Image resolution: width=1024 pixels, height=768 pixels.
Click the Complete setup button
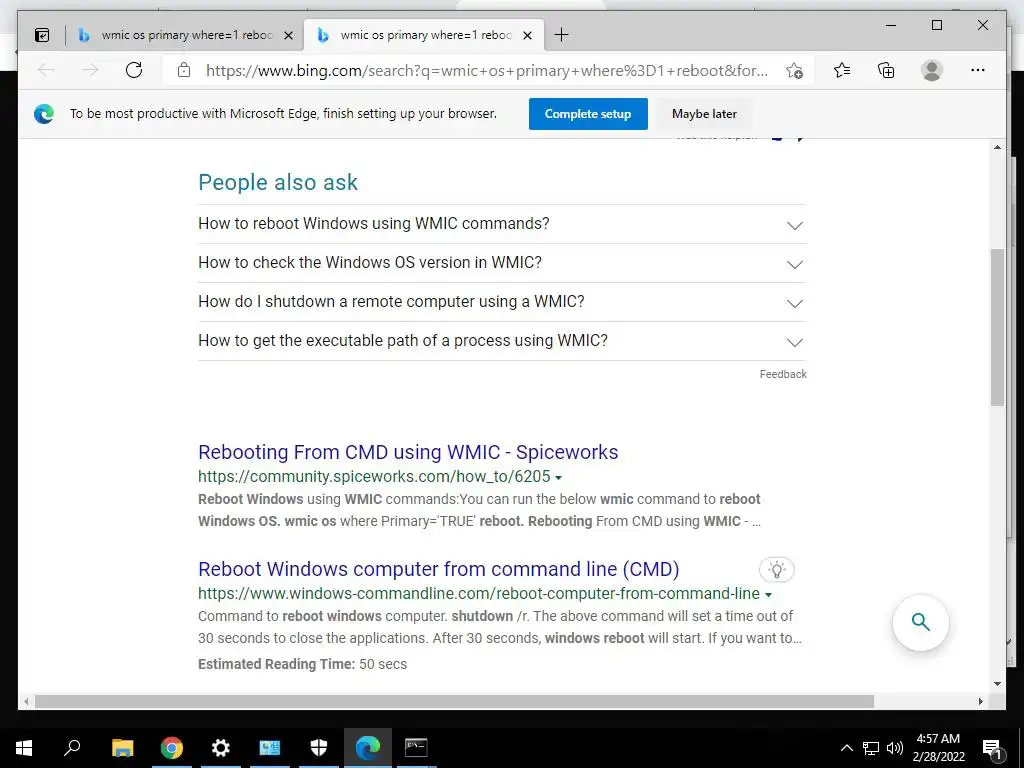(x=588, y=114)
